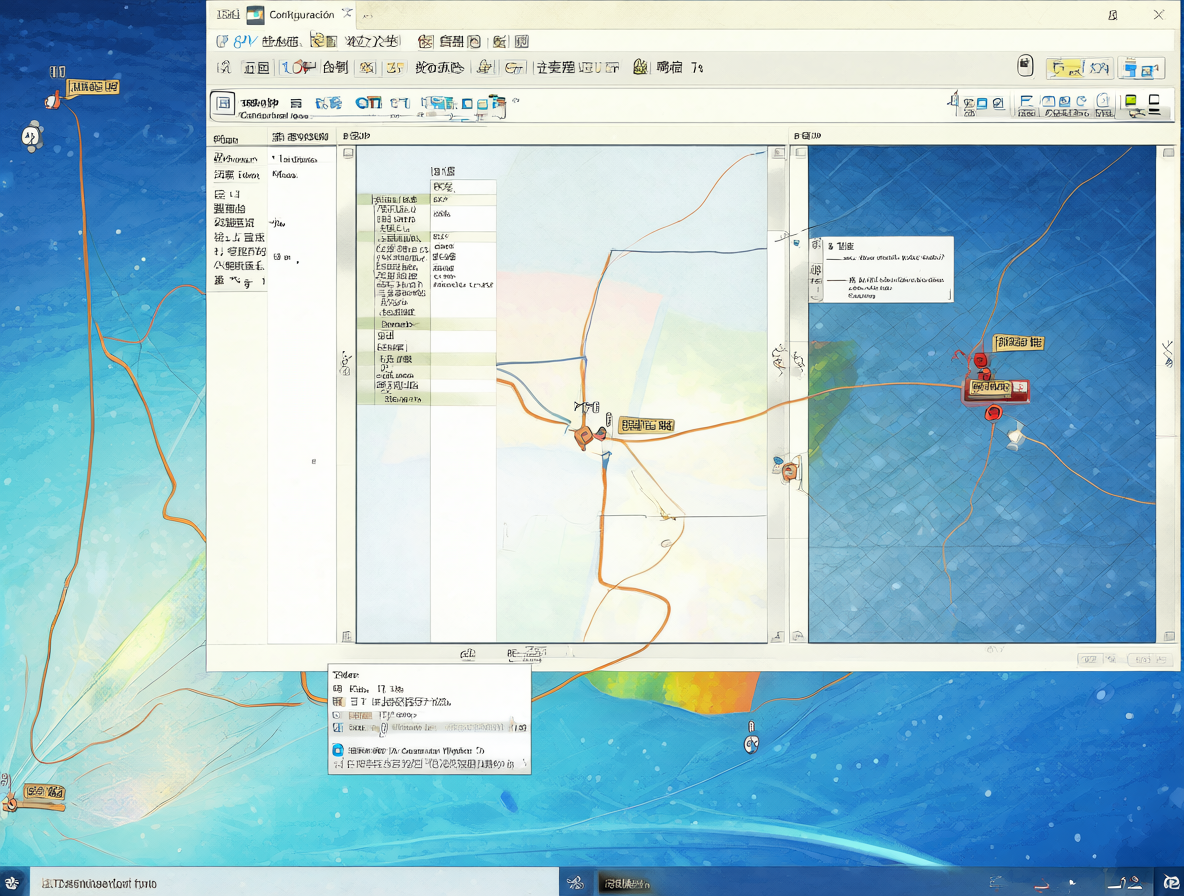Select the white pawn-shaped marker in the blue map
The image size is (1184, 896).
pyautogui.click(x=1015, y=436)
